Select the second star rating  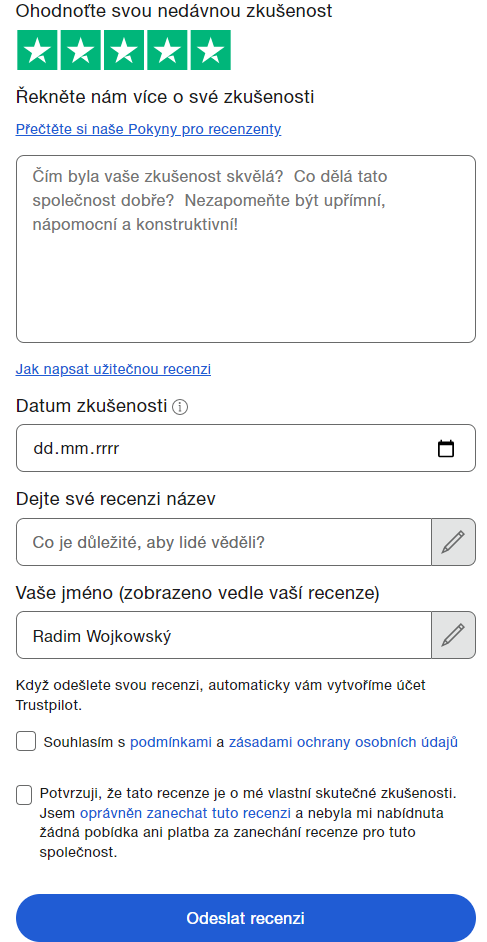point(80,50)
